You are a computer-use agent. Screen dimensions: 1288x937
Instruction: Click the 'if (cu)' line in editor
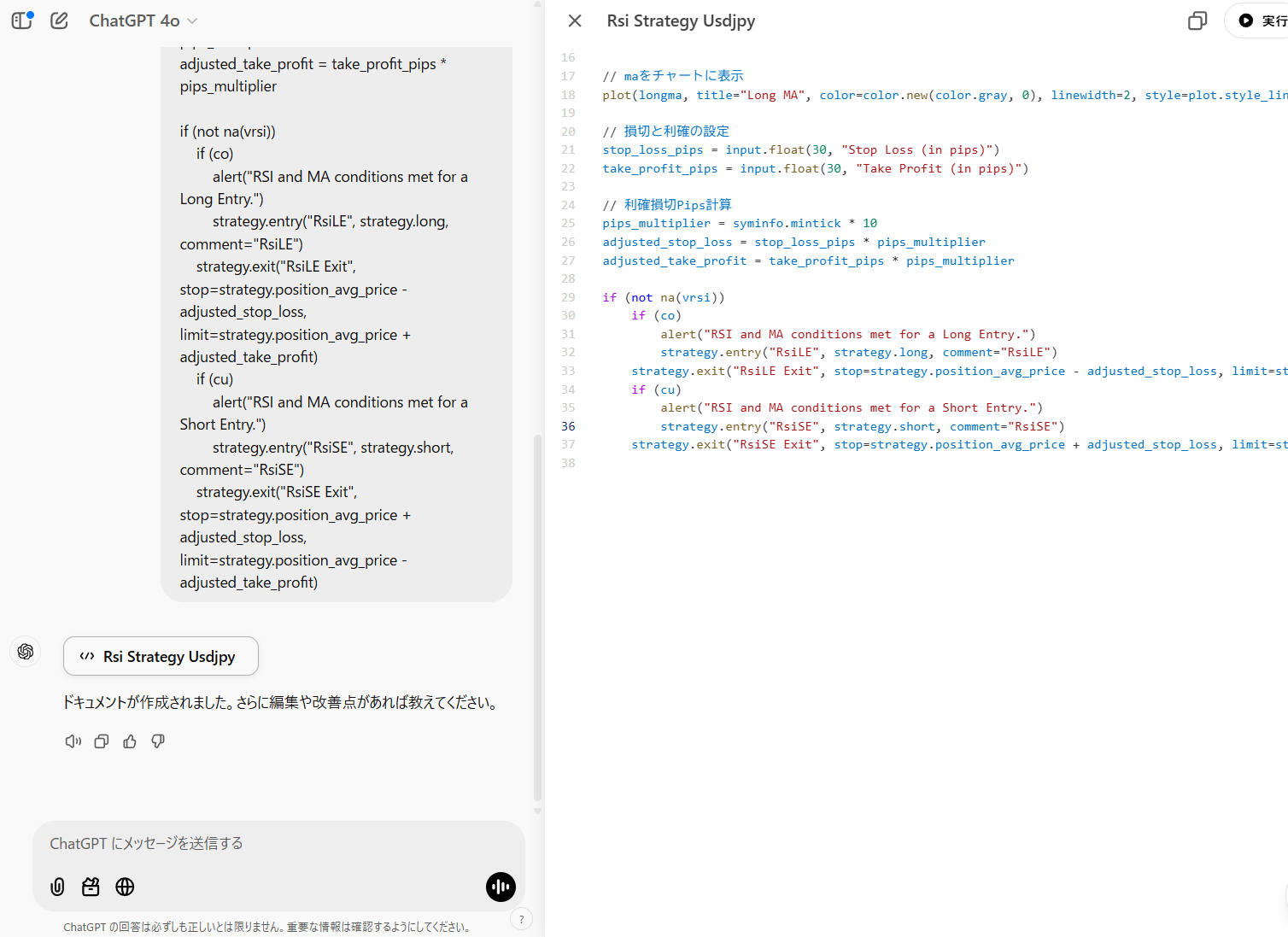tap(656, 389)
